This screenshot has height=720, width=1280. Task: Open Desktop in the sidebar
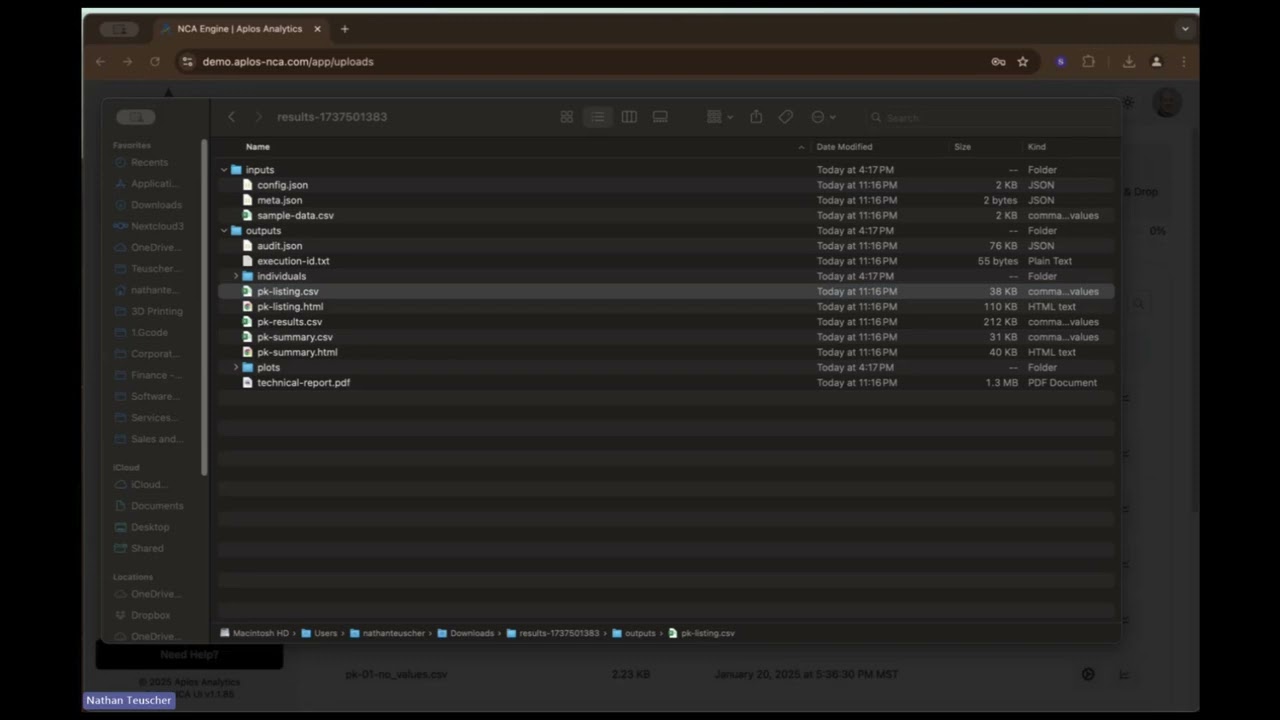[x=150, y=527]
